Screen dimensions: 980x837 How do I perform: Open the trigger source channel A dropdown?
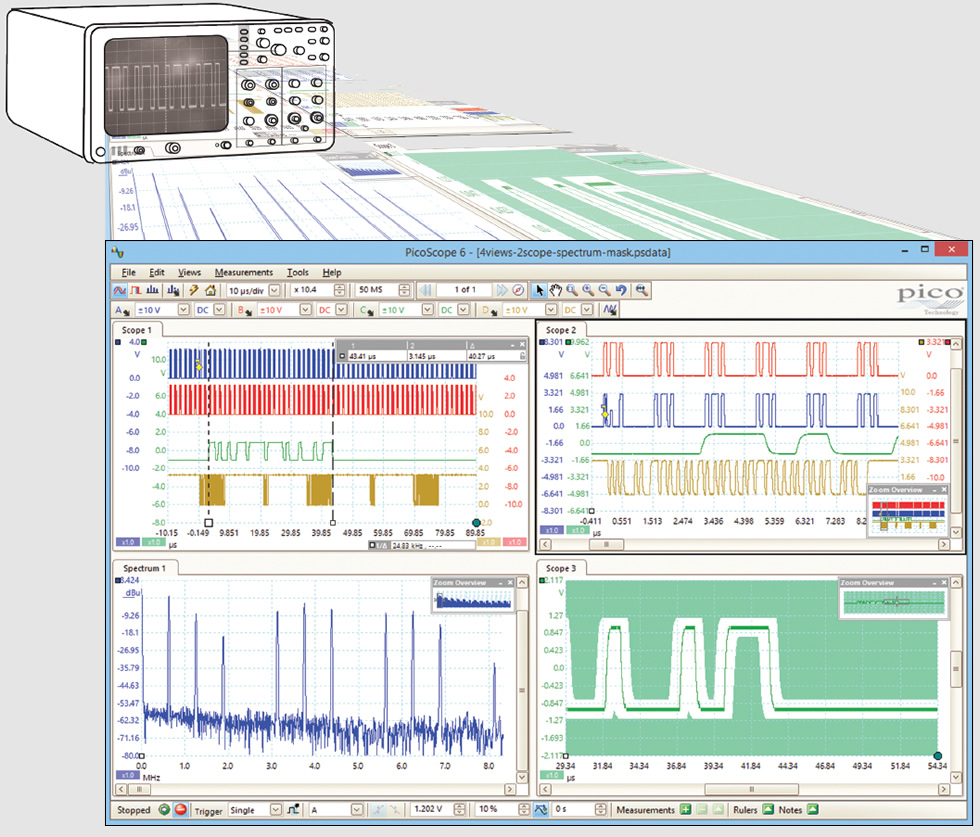(357, 809)
